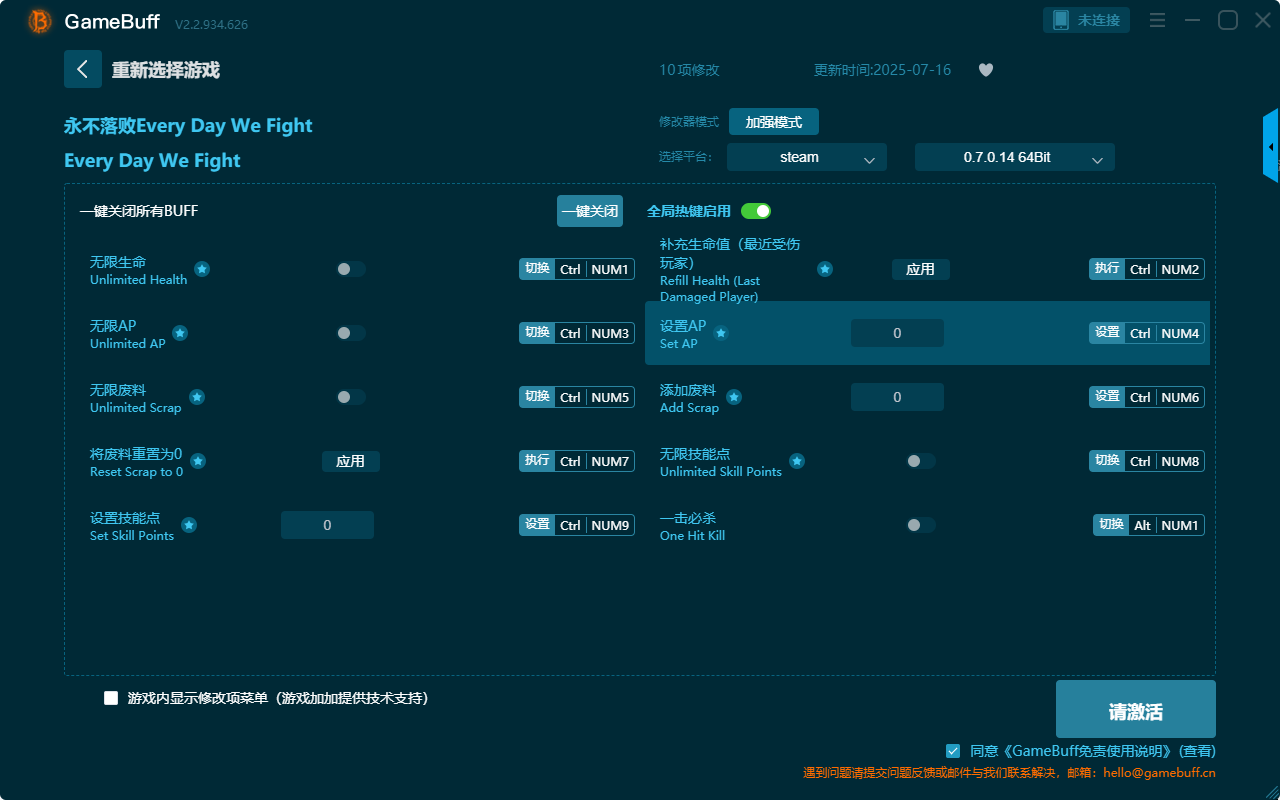This screenshot has width=1280, height=800.
Task: Toggle the Unlimited Skill Points switch
Action: click(x=921, y=461)
